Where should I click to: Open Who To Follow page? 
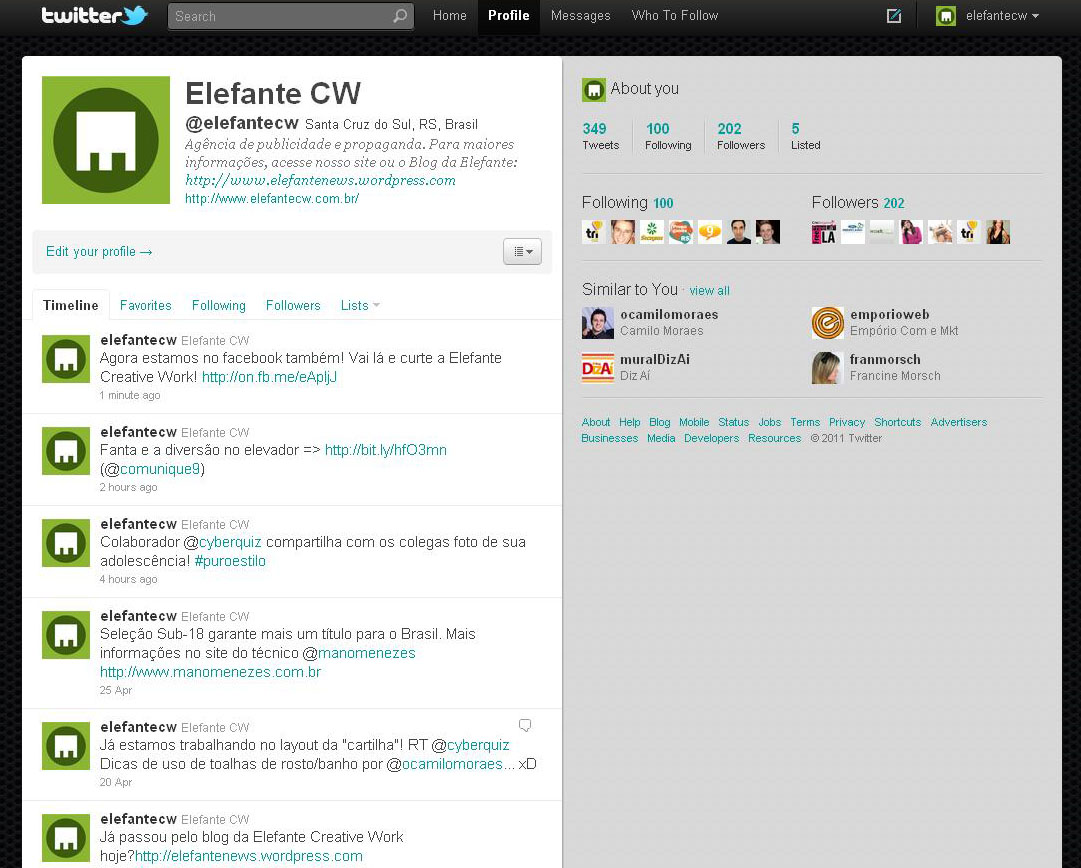click(x=675, y=16)
